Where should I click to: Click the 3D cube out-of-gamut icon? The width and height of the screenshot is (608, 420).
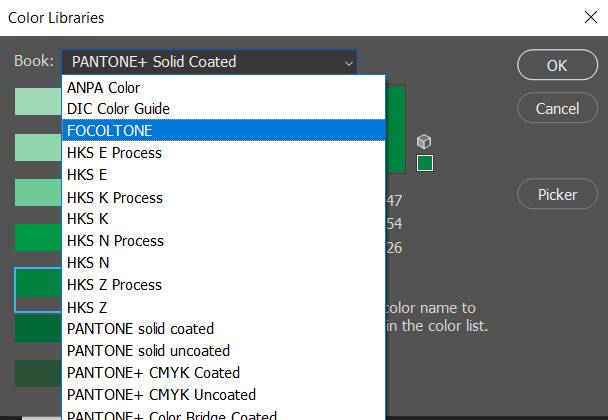pyautogui.click(x=425, y=142)
